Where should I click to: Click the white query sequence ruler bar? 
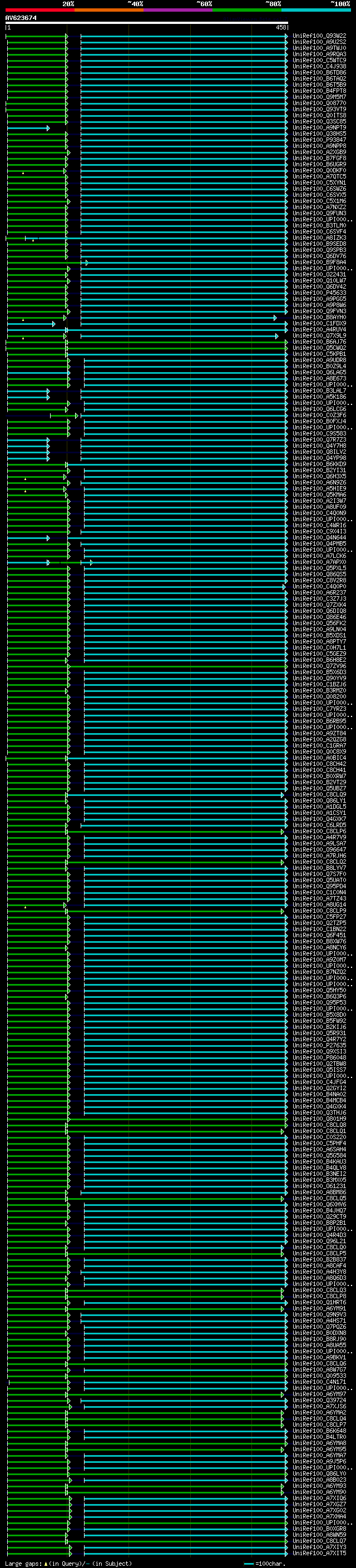point(147,22)
